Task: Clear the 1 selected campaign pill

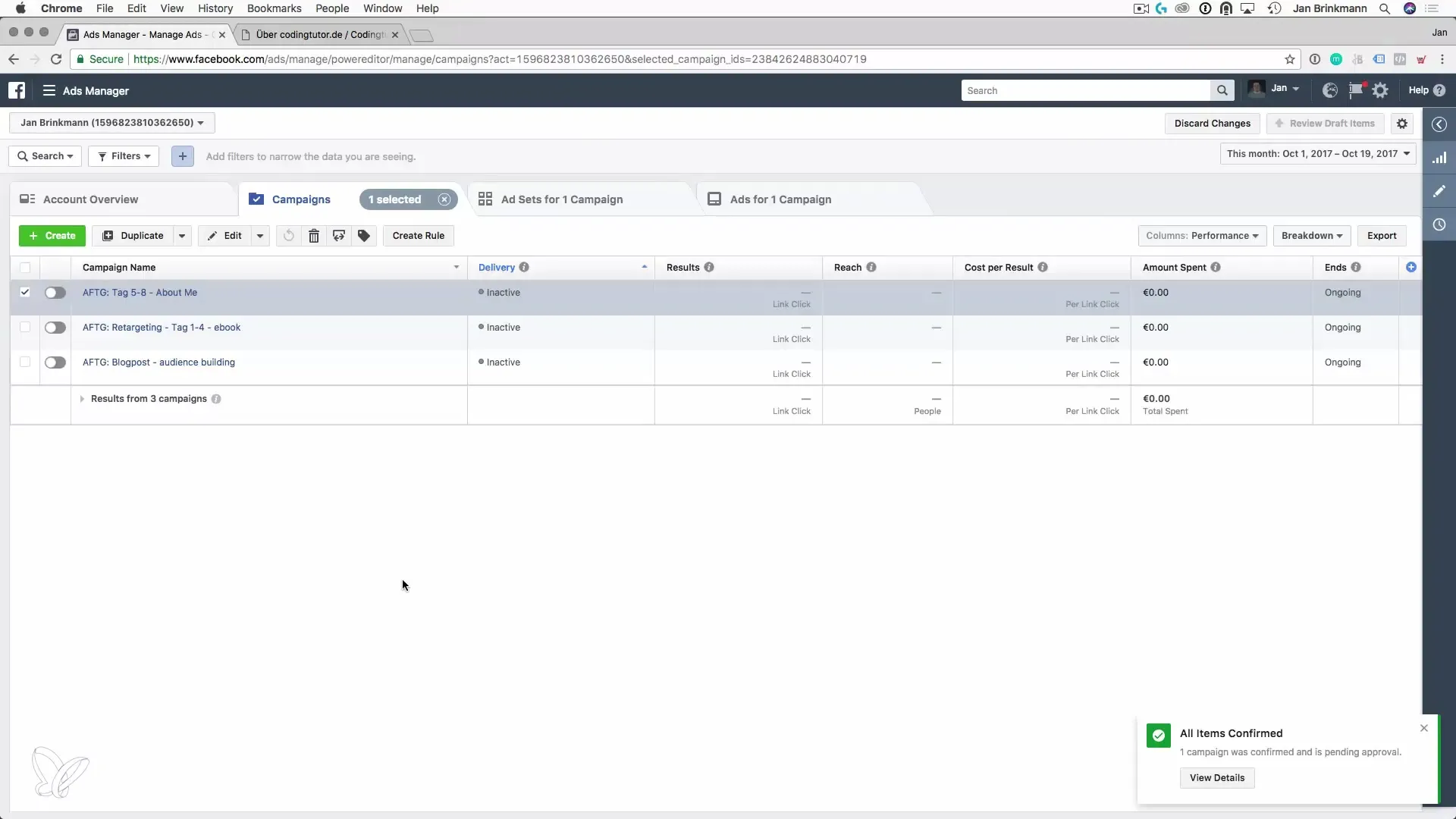Action: pos(444,199)
